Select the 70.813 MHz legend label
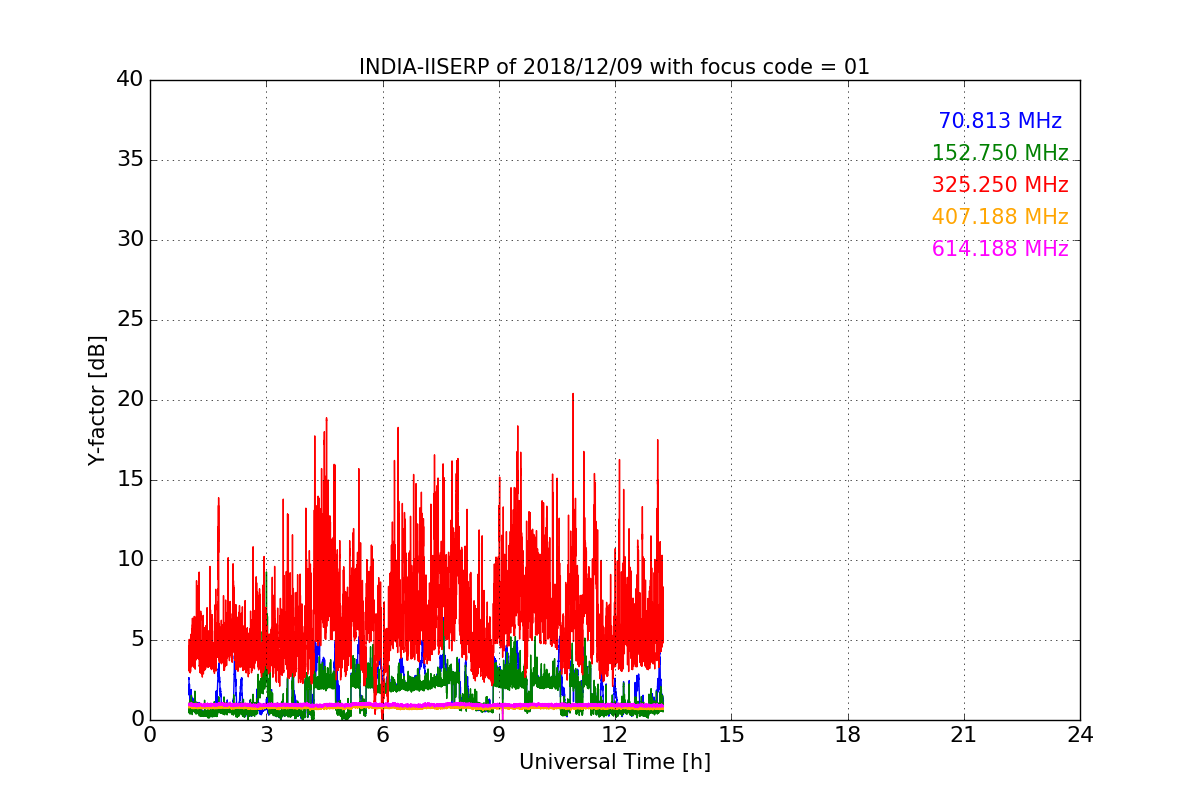This screenshot has height=800, width=1200. [1000, 121]
